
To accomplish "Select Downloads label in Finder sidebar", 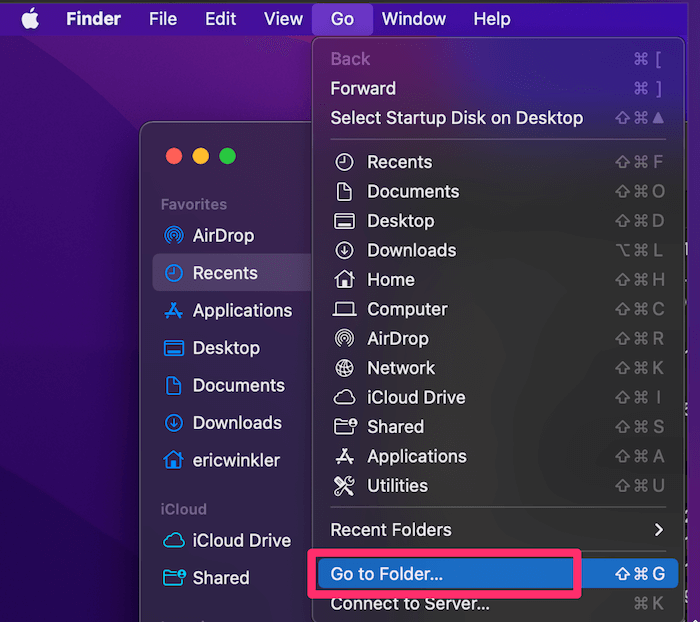I will pos(237,423).
